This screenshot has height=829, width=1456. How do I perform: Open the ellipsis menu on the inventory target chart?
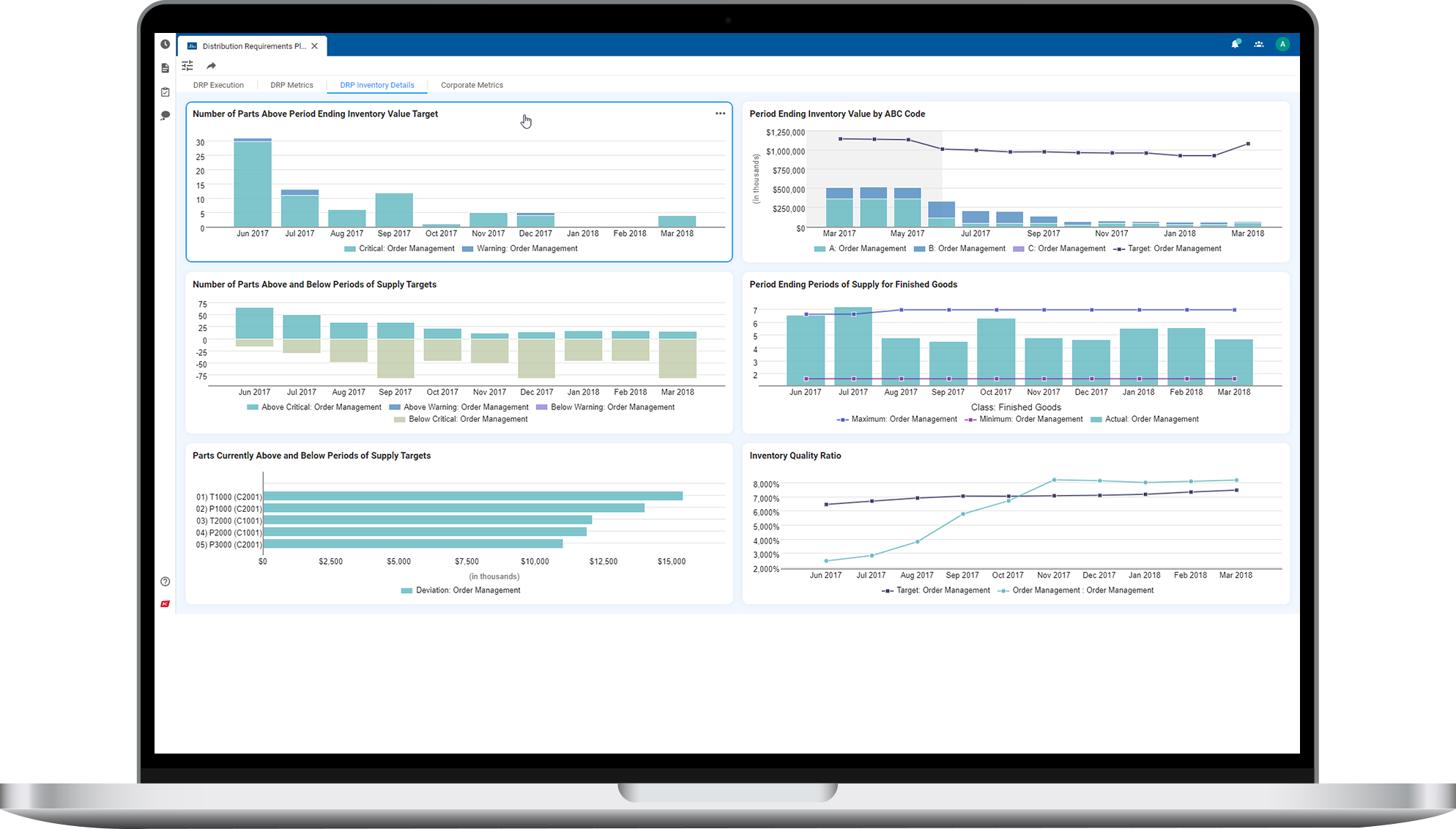720,114
